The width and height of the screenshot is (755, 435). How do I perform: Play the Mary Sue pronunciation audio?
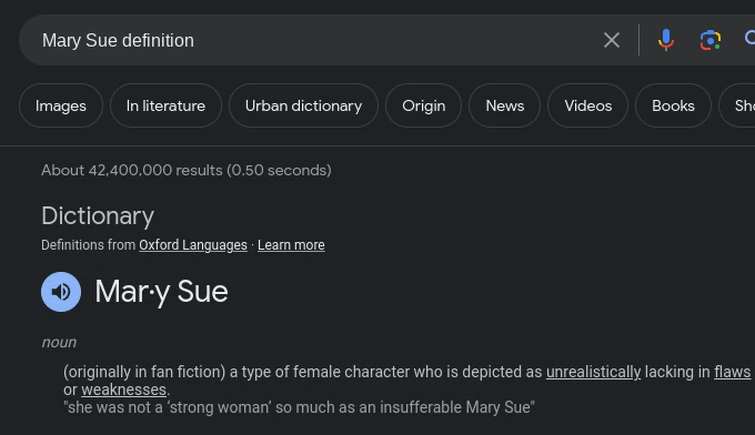[x=61, y=292]
